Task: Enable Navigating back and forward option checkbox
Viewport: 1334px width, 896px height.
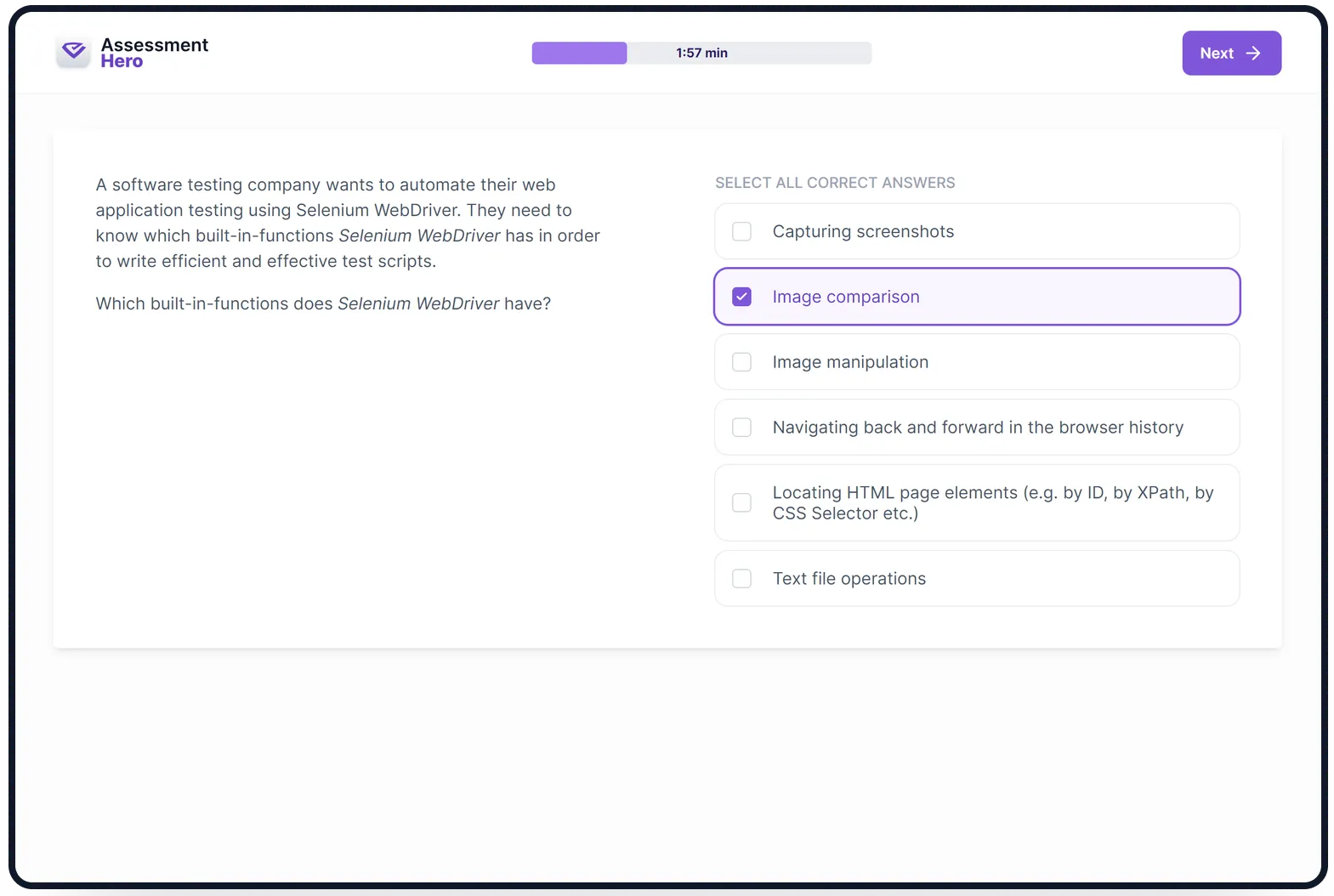Action: [741, 428]
